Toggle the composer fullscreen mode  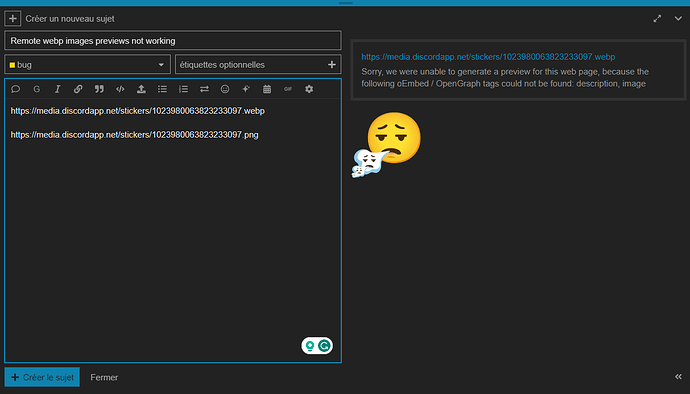click(x=657, y=18)
